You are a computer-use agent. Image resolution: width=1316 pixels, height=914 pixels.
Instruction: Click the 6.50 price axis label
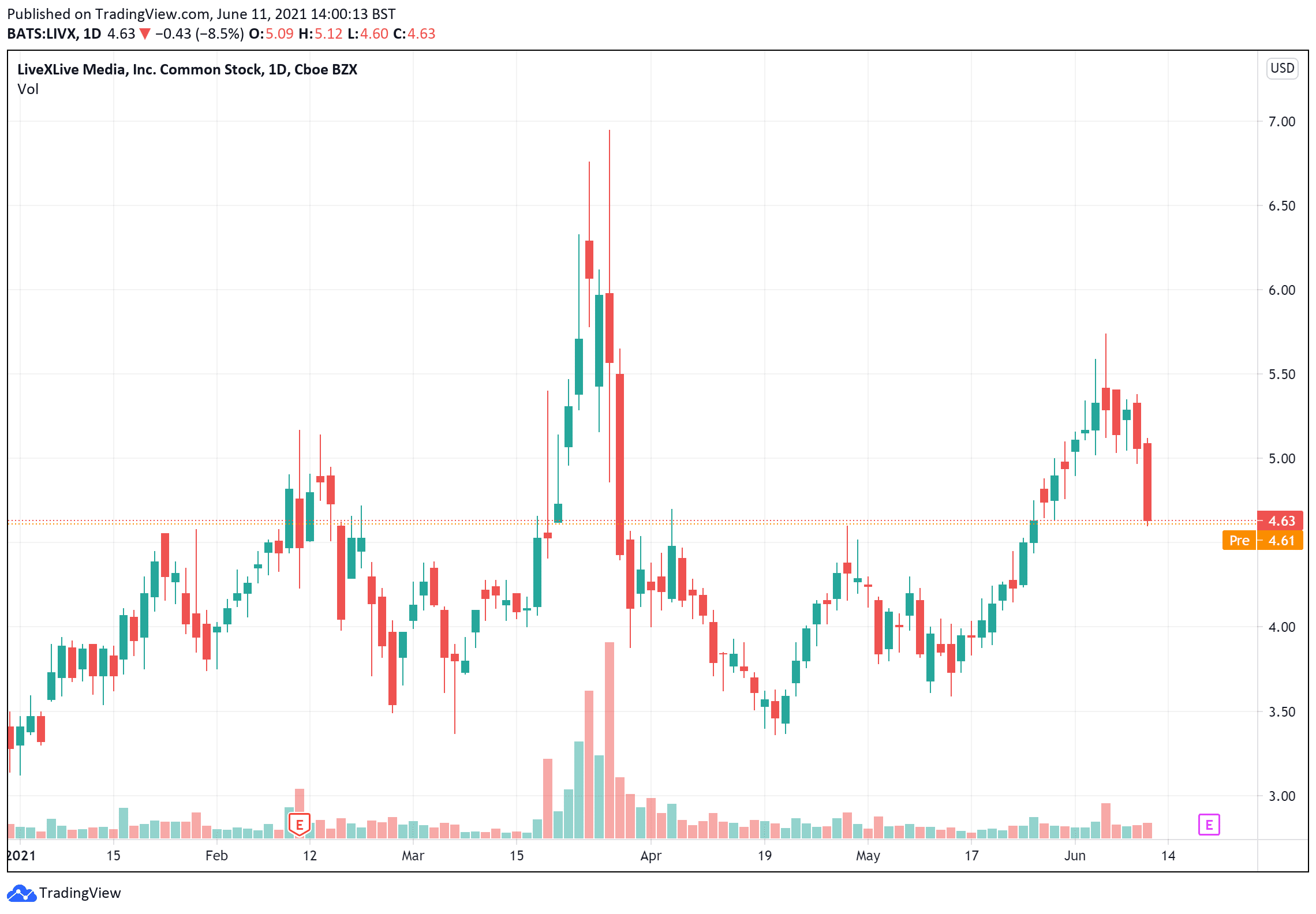pyautogui.click(x=1281, y=206)
